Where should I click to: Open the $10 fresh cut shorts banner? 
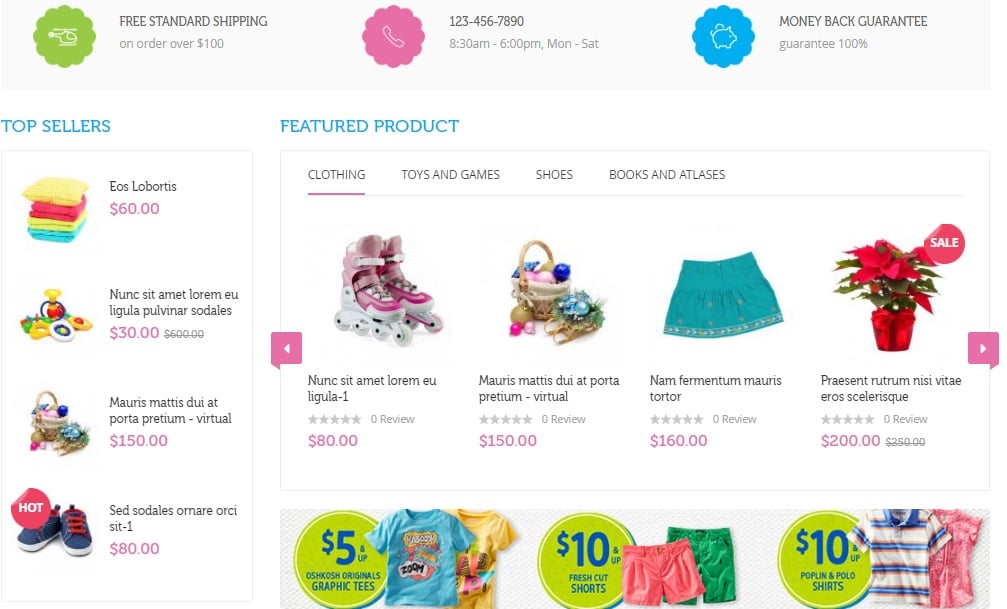[636, 559]
